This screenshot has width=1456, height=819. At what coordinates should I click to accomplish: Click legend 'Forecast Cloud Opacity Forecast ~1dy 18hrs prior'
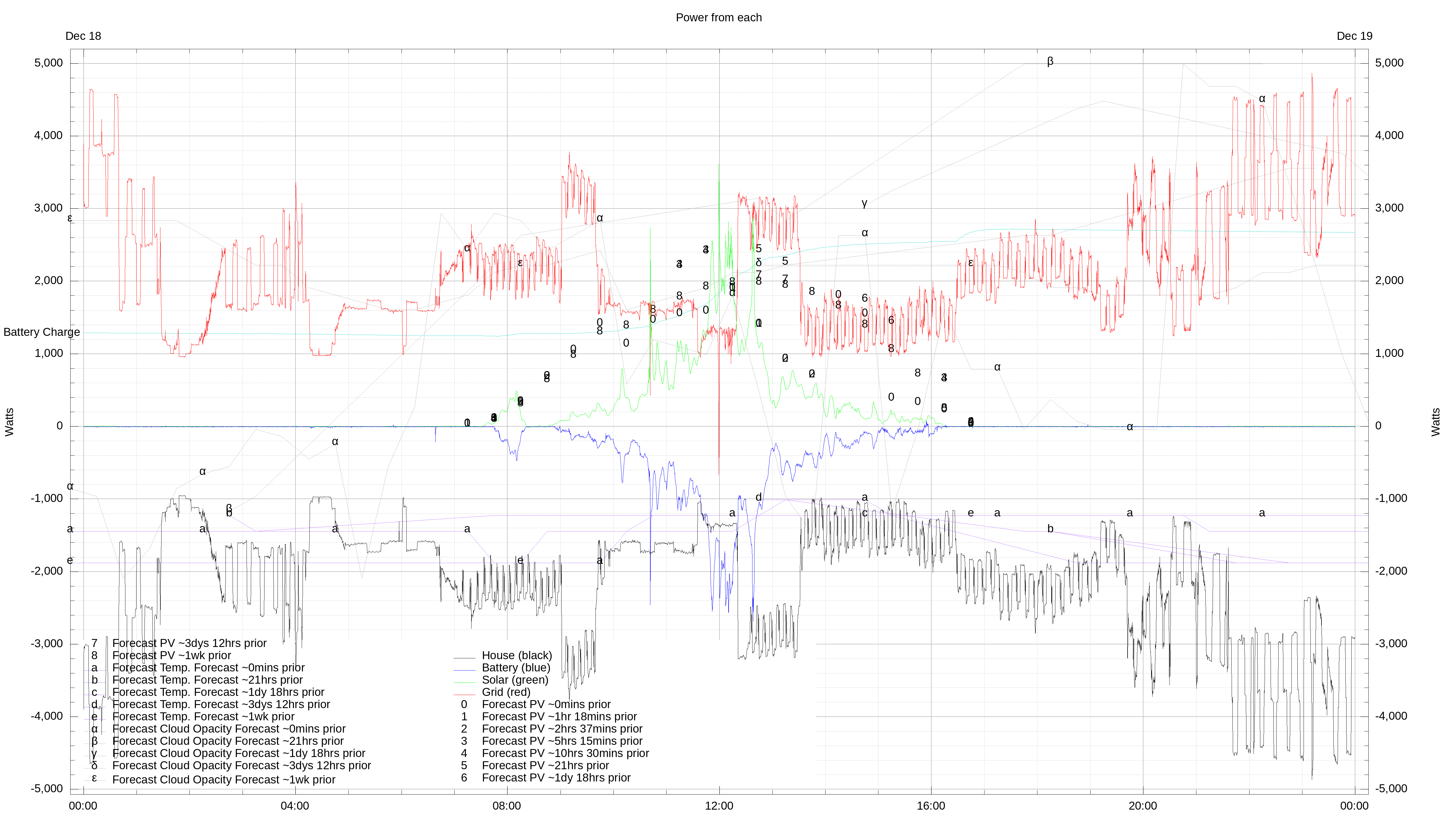pyautogui.click(x=239, y=753)
